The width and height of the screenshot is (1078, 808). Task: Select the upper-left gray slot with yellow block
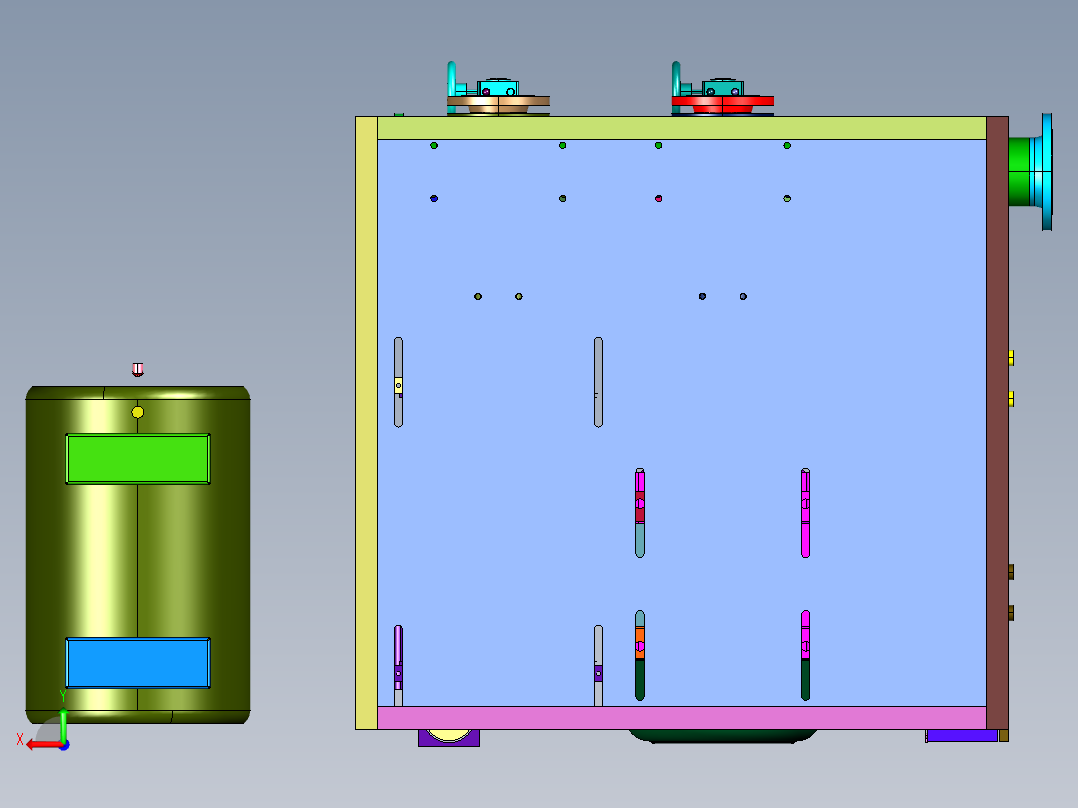(x=398, y=382)
